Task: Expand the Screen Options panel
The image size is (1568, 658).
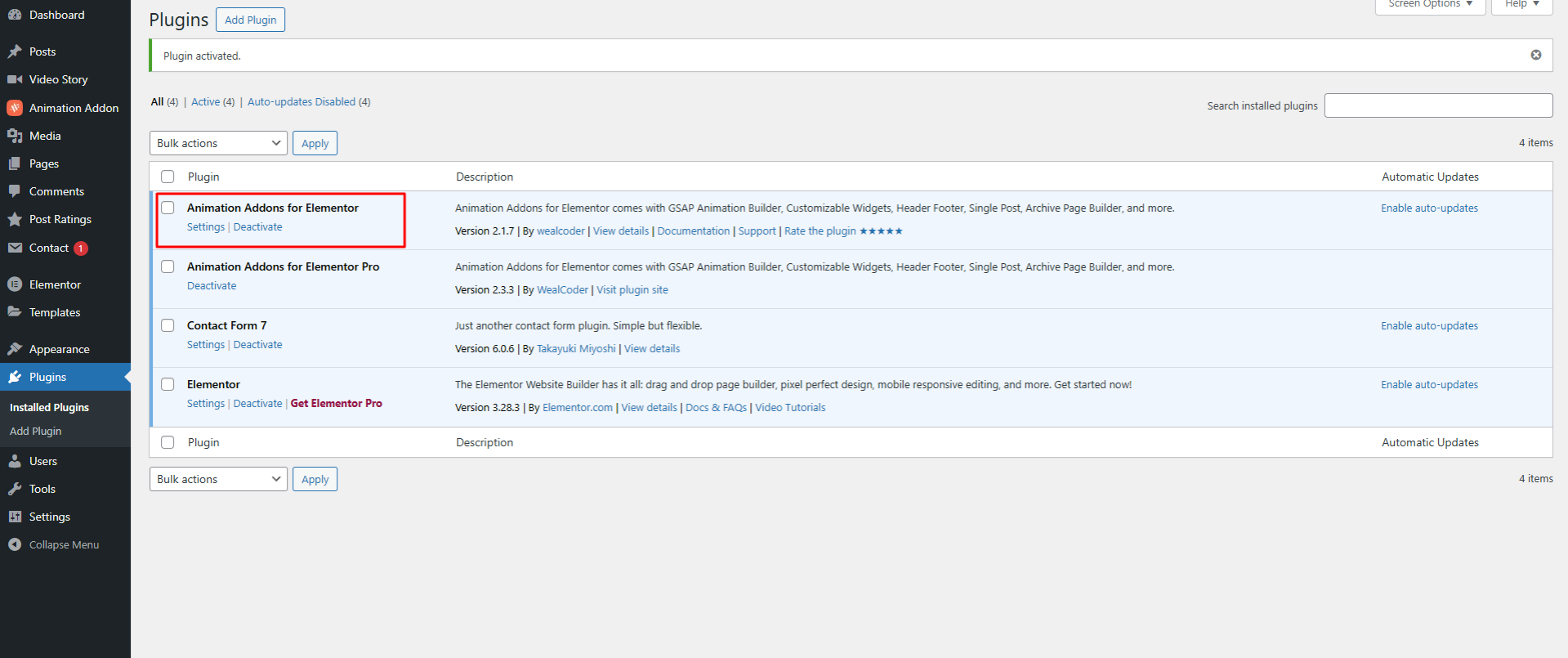Action: [1430, 5]
